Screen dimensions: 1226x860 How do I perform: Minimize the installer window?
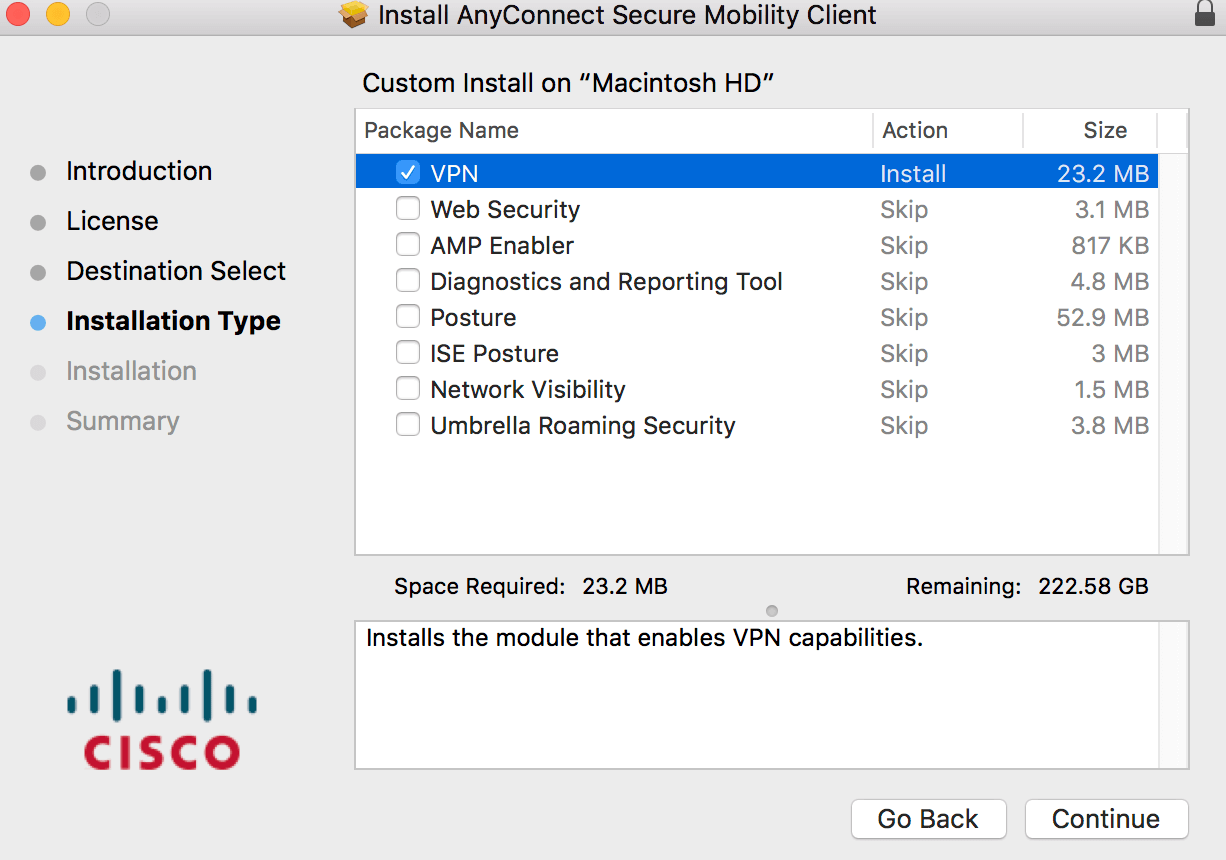click(58, 15)
